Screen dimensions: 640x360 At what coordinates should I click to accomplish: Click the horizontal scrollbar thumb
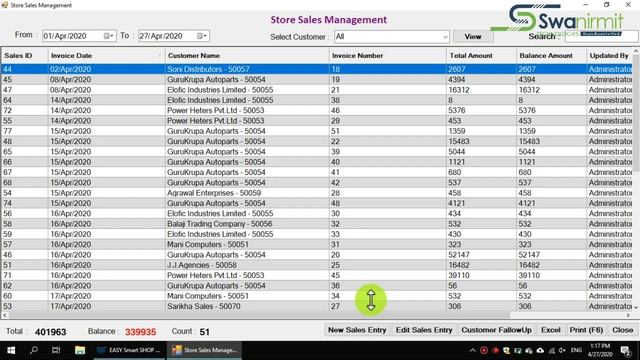point(259,315)
